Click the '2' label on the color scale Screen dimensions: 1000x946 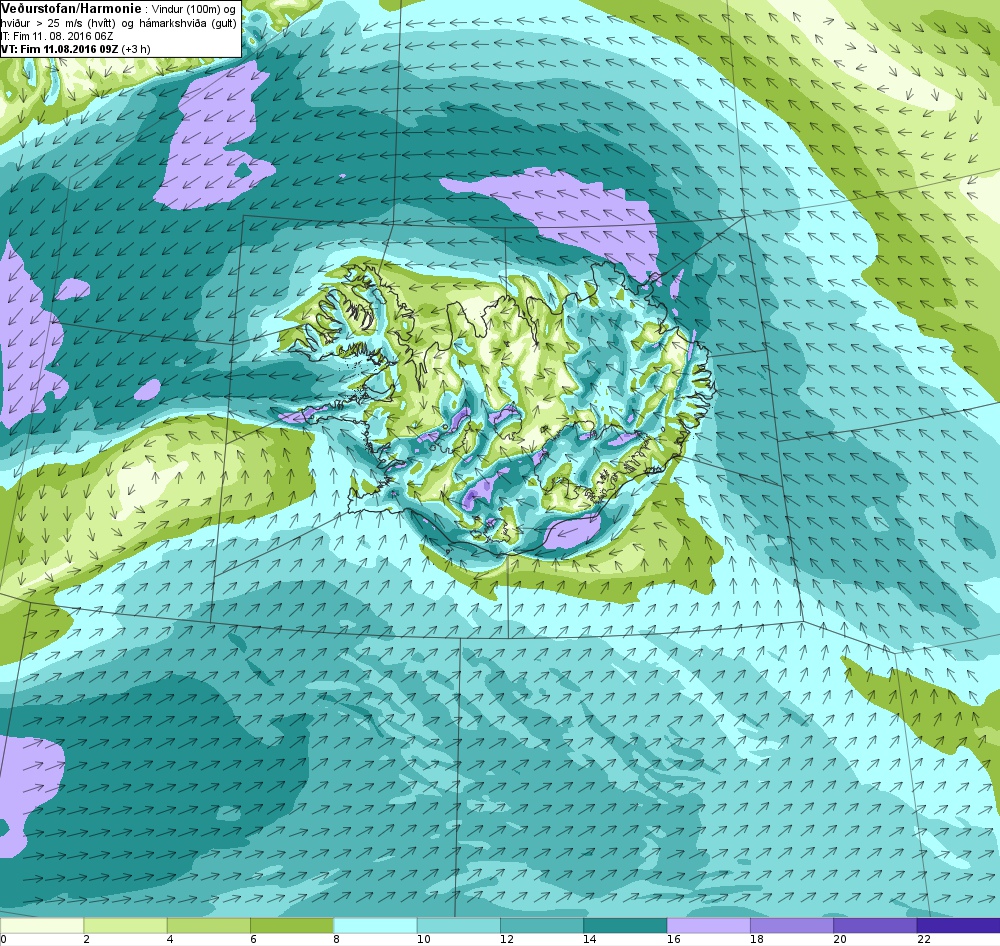[x=86, y=939]
